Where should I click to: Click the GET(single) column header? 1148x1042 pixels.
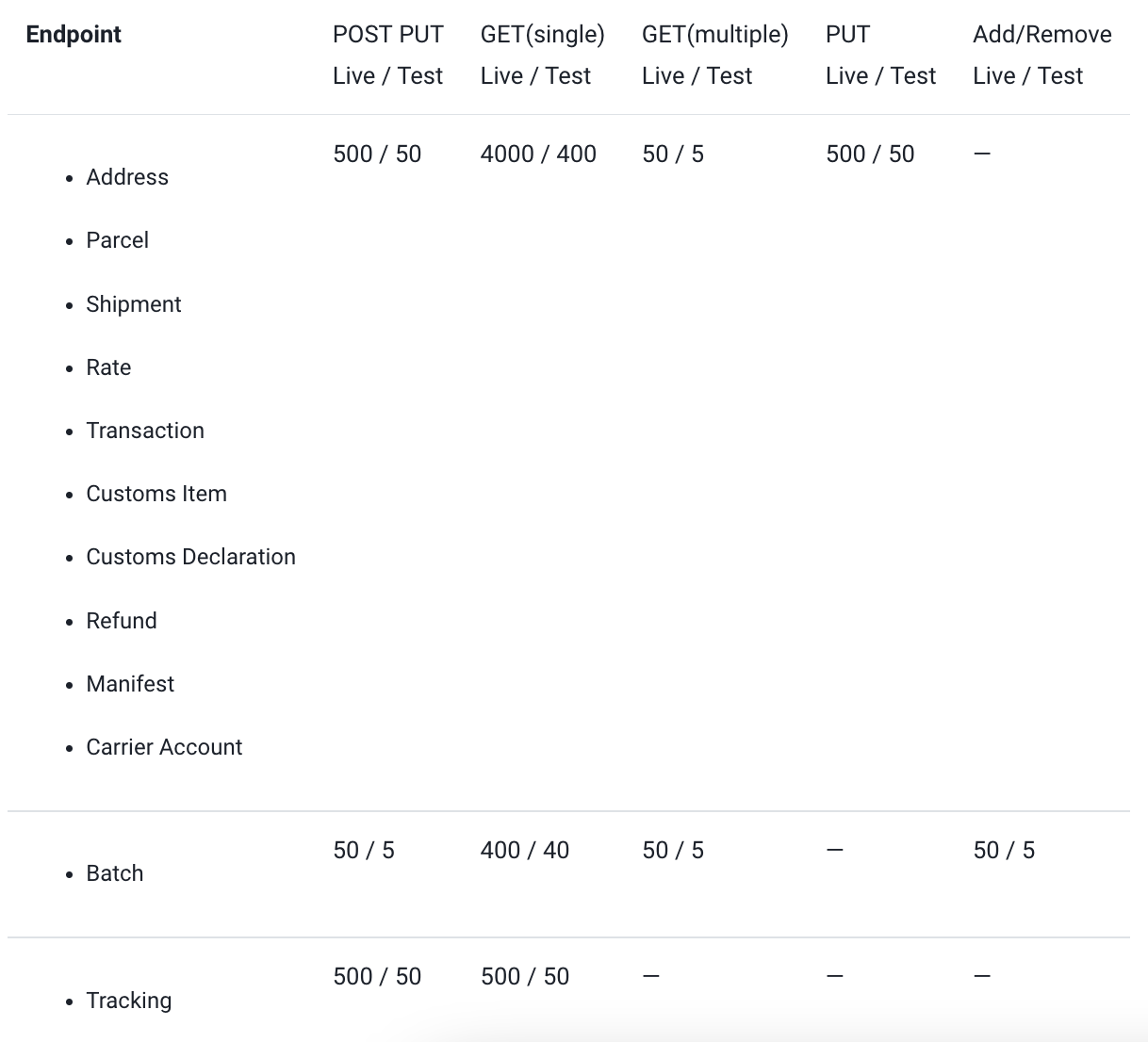coord(543,35)
